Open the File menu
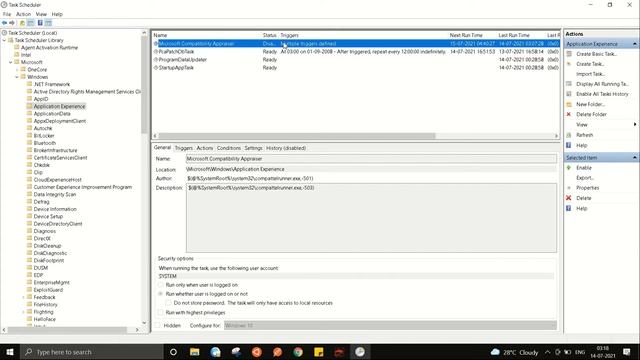The height and width of the screenshot is (360, 640). [x=7, y=14]
